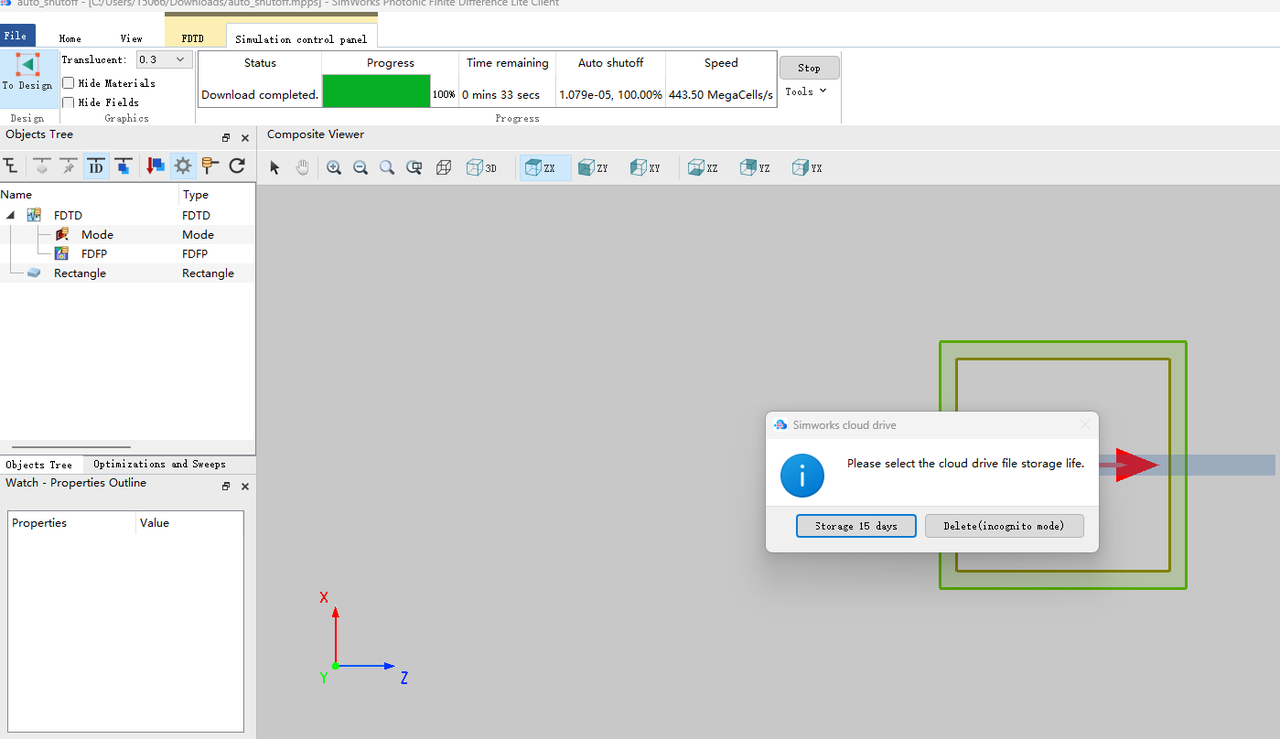Select the Simulation control panel tab

point(301,39)
